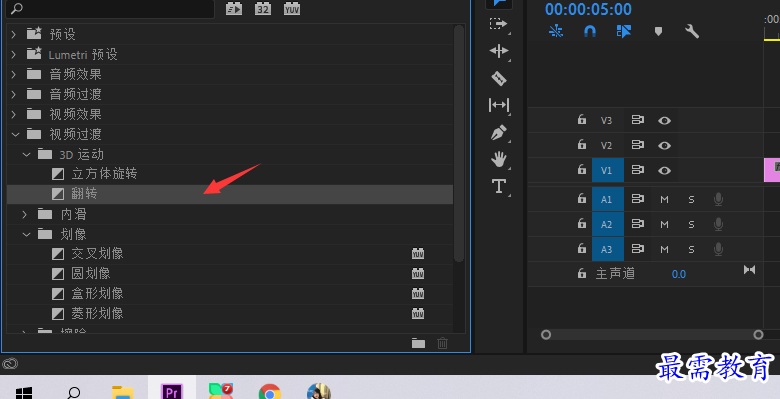This screenshot has width=780, height=399.
Task: Toggle lock on track V2
Action: pyautogui.click(x=582, y=145)
